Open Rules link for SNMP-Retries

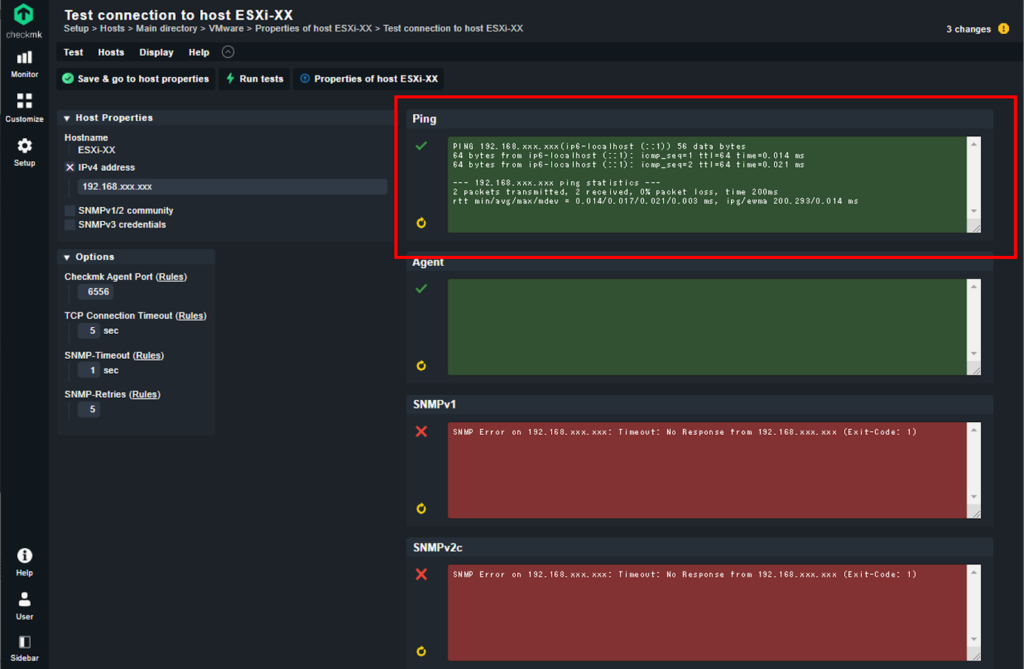click(144, 394)
